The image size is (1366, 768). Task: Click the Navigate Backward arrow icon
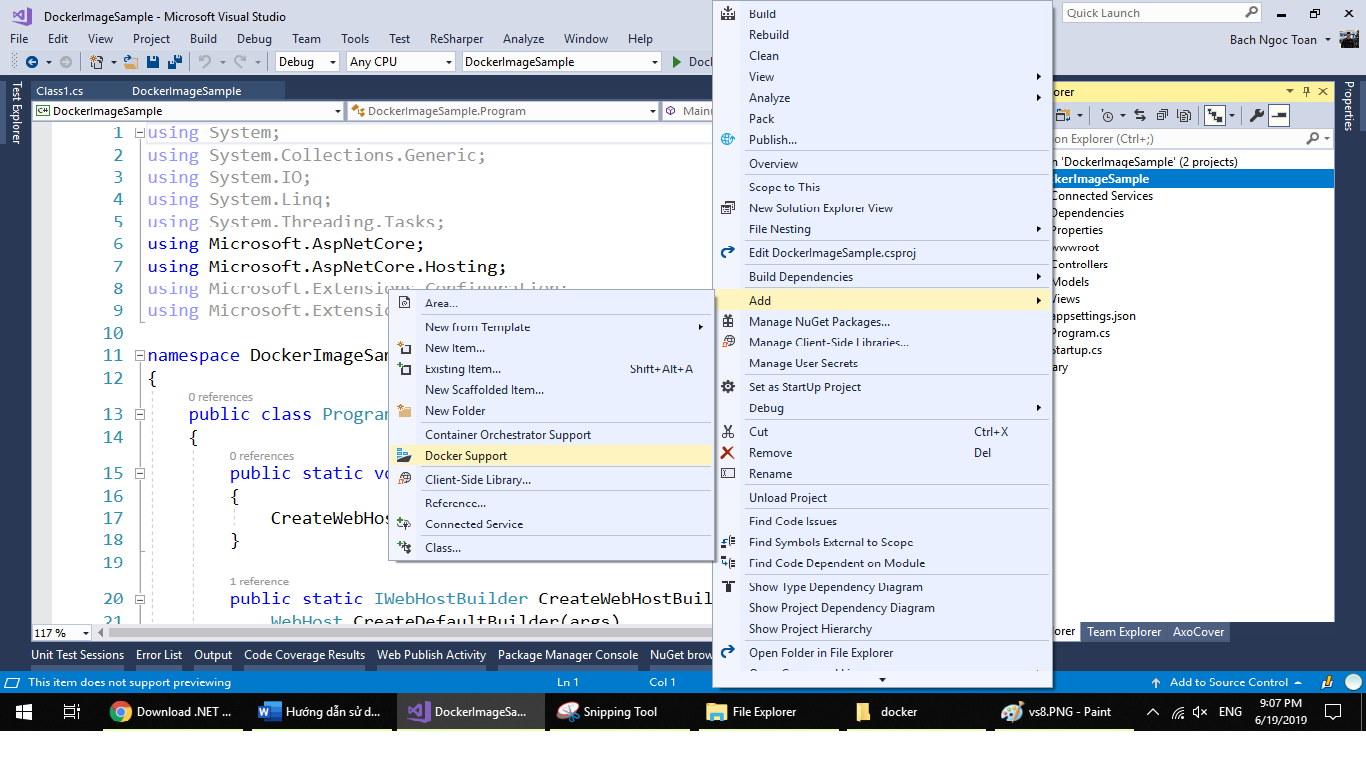click(x=31, y=62)
